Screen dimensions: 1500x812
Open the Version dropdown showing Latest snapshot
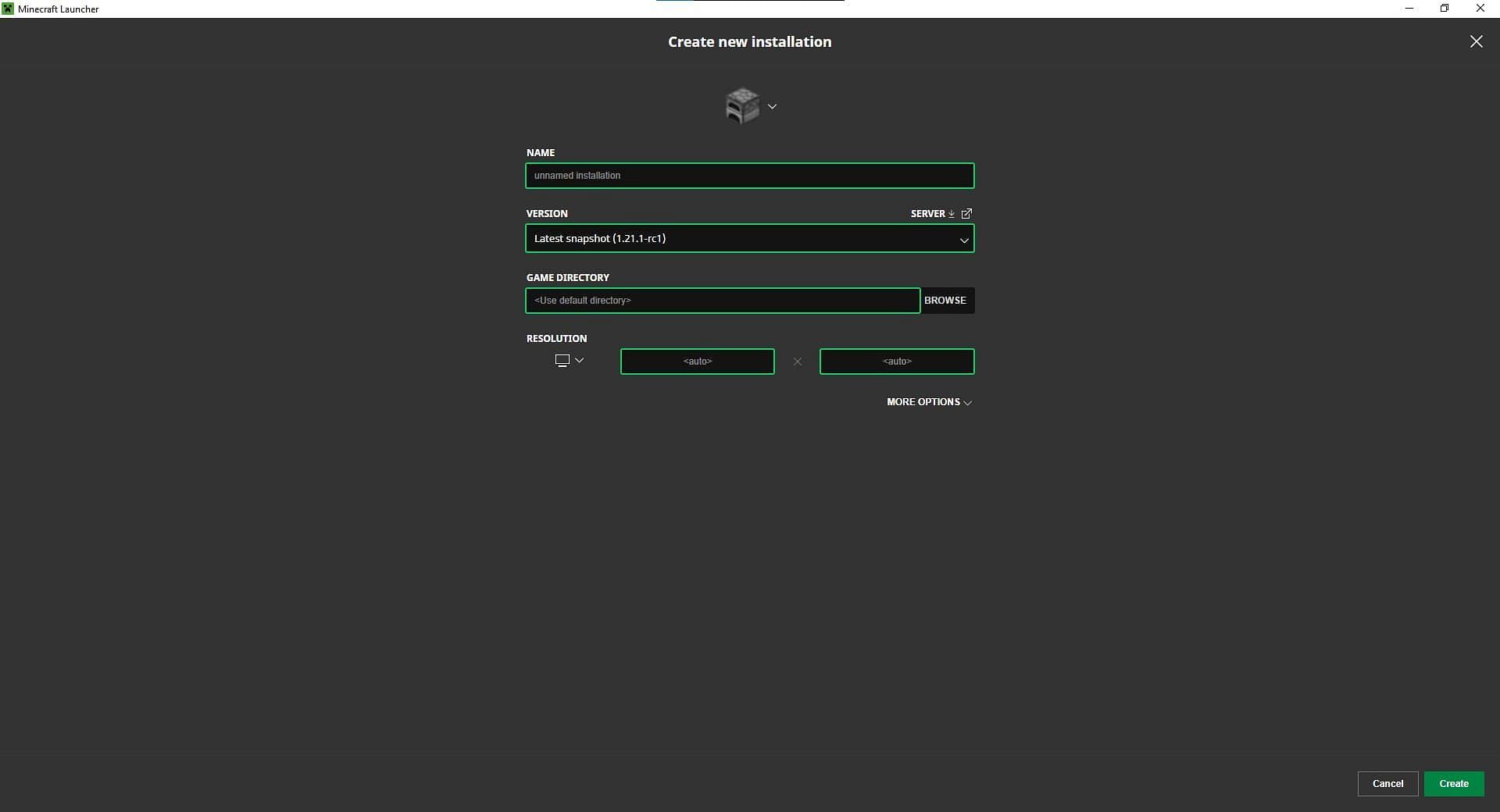point(750,238)
